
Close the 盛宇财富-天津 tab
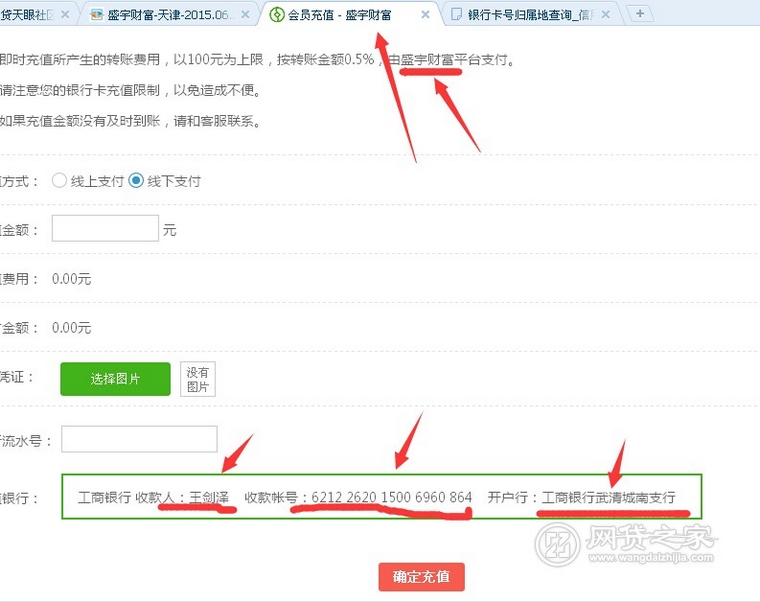coord(246,15)
